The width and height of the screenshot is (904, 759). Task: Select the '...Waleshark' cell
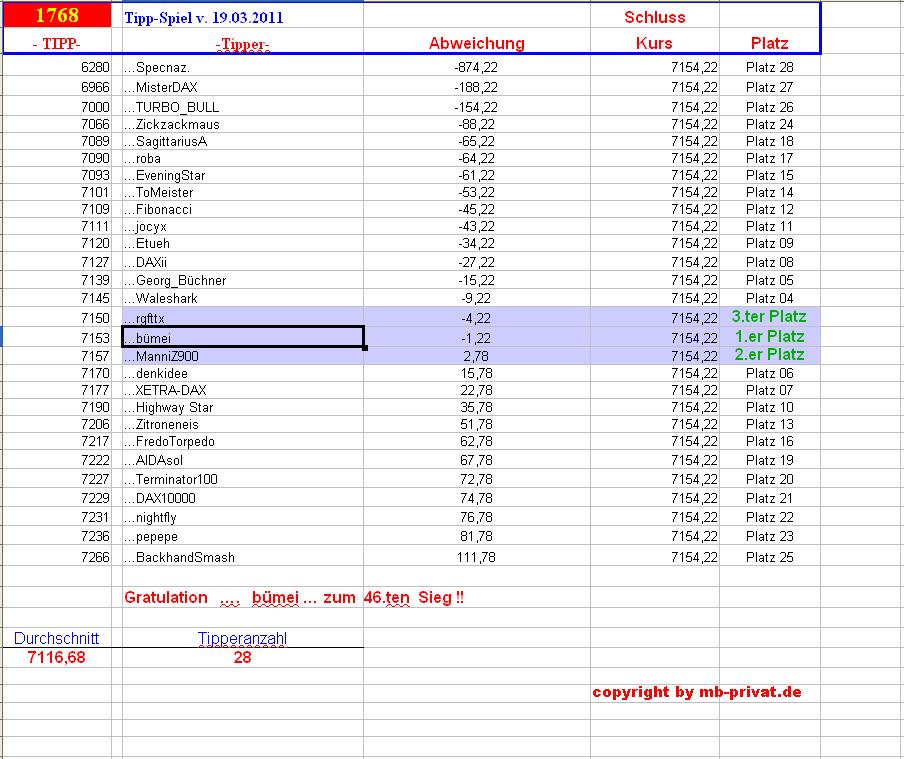pos(243,298)
